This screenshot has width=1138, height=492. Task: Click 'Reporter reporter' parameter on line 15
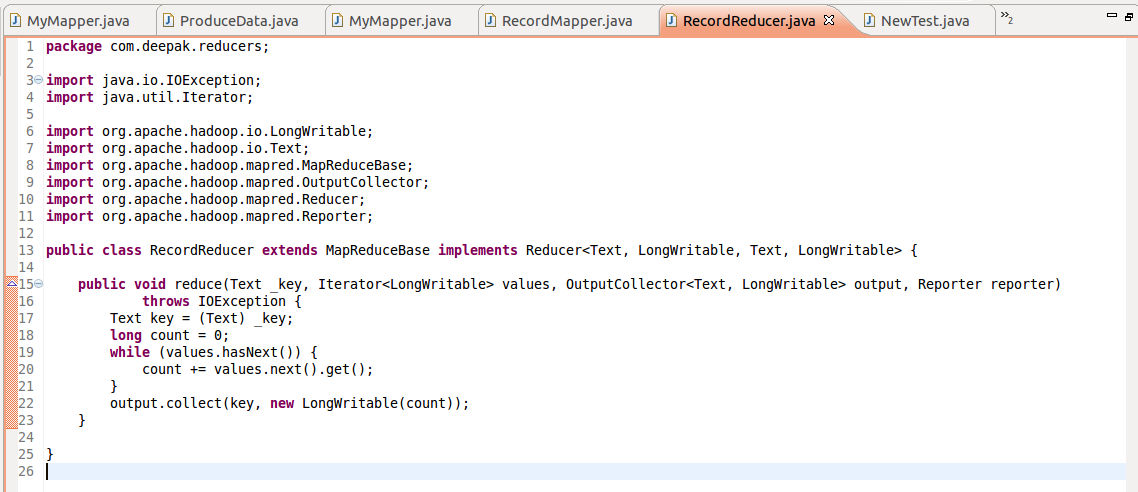[x=986, y=284]
